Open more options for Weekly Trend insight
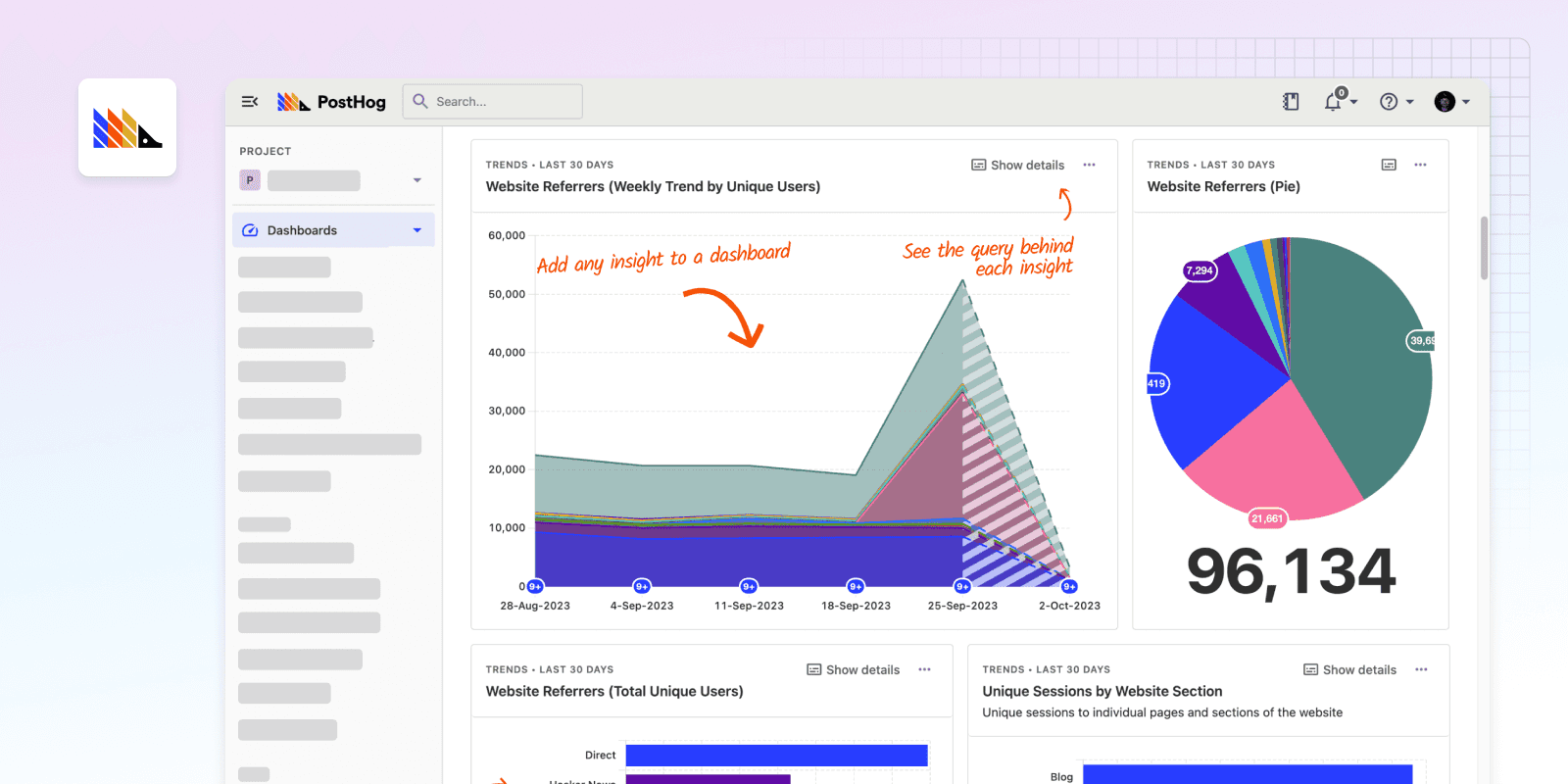 point(1090,165)
